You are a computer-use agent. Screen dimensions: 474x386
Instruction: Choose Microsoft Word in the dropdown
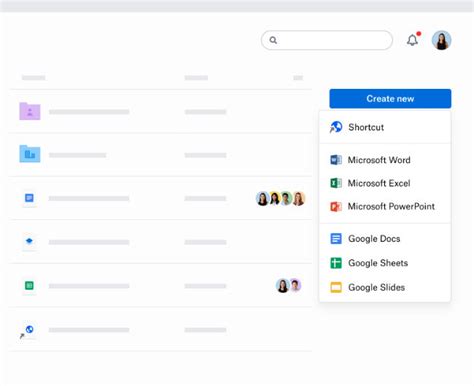[385, 160]
